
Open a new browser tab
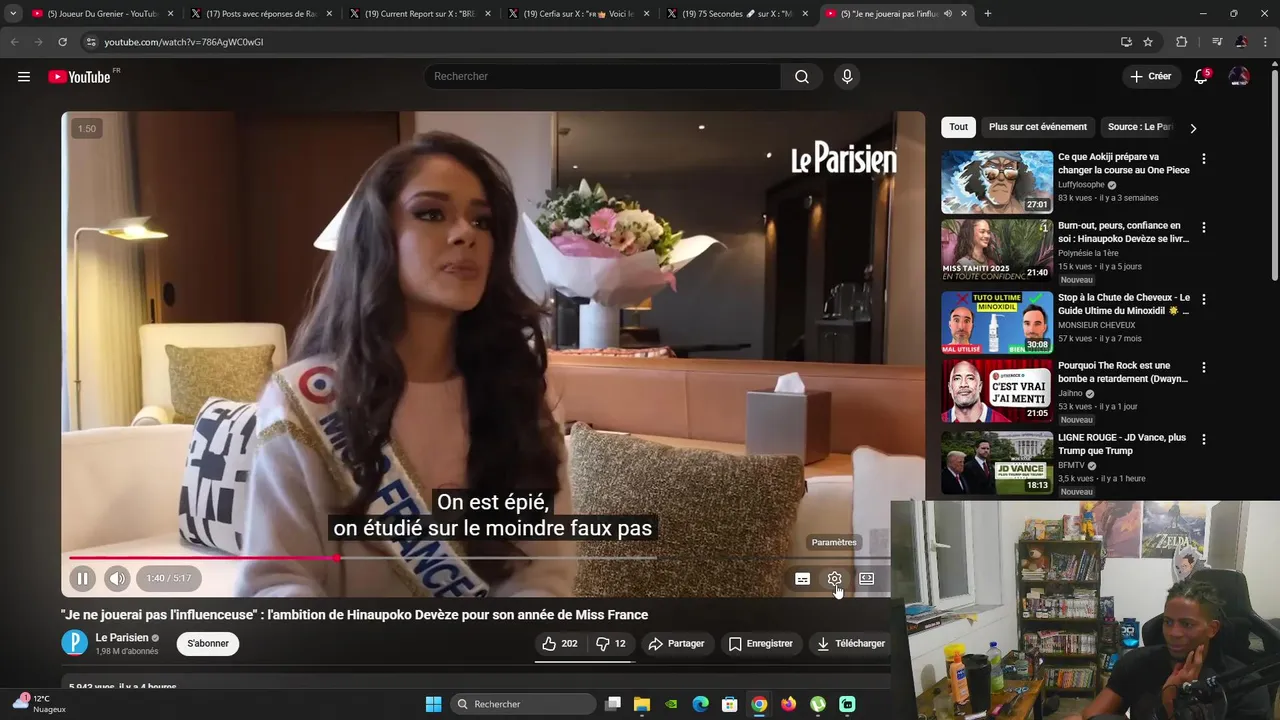point(988,14)
